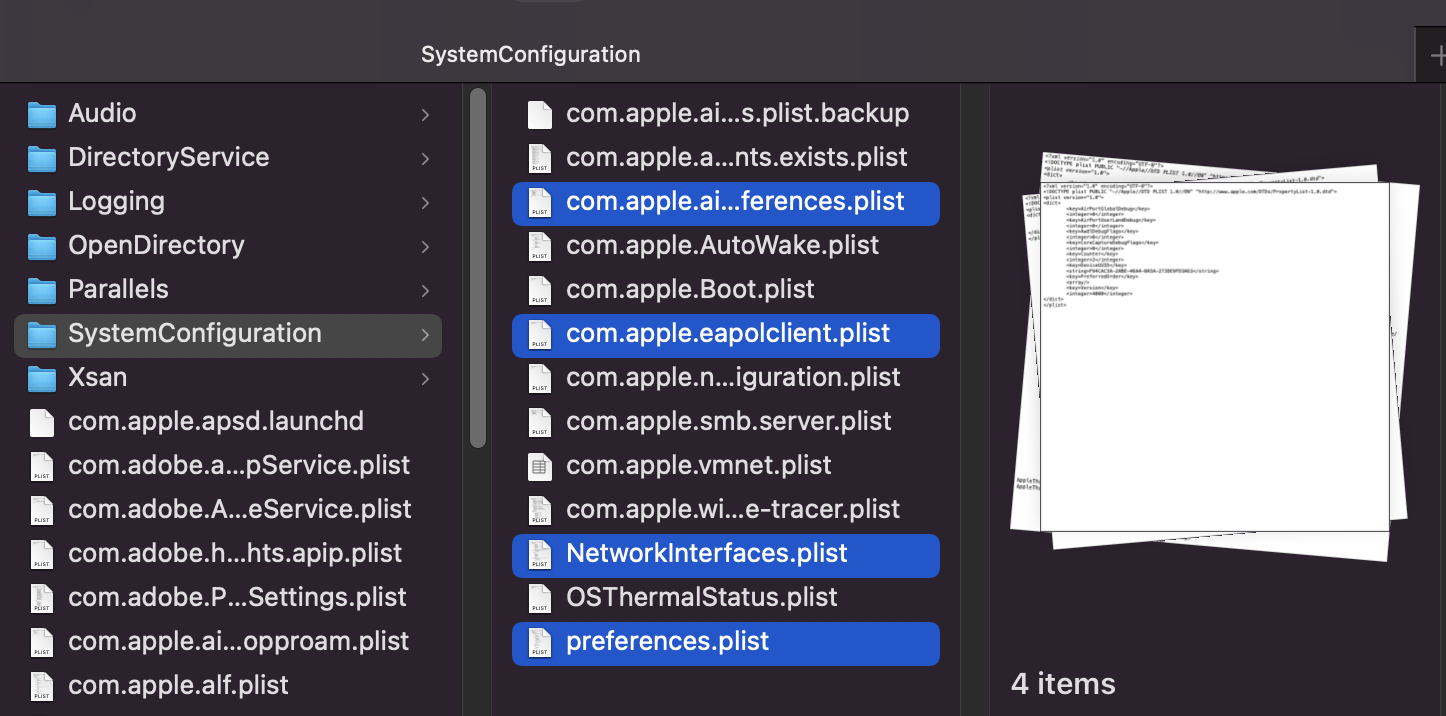Viewport: 1446px width, 716px height.
Task: Click the com.apple.Boot.plist document icon
Action: click(x=539, y=289)
